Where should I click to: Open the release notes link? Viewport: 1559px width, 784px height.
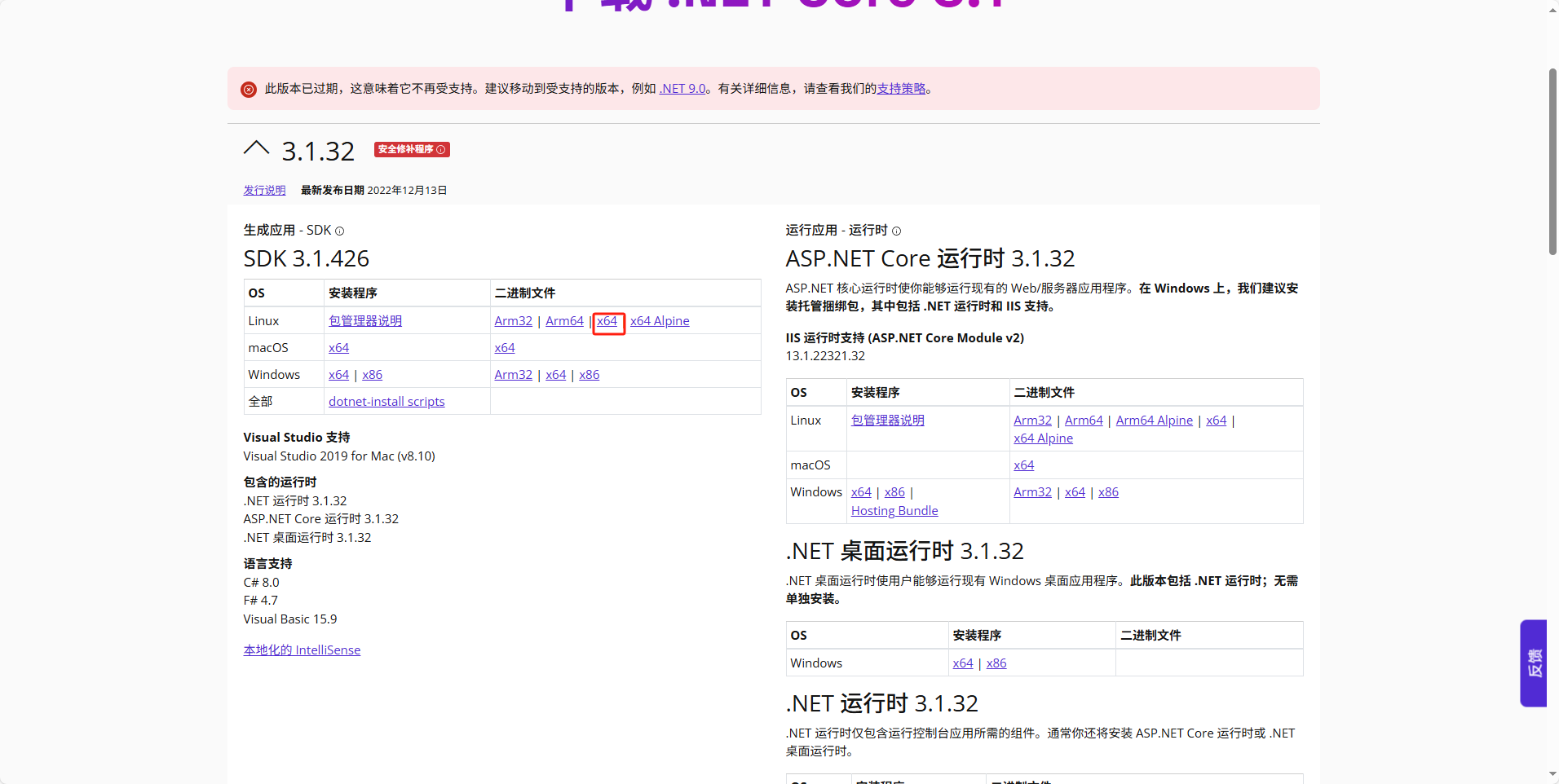pos(264,190)
